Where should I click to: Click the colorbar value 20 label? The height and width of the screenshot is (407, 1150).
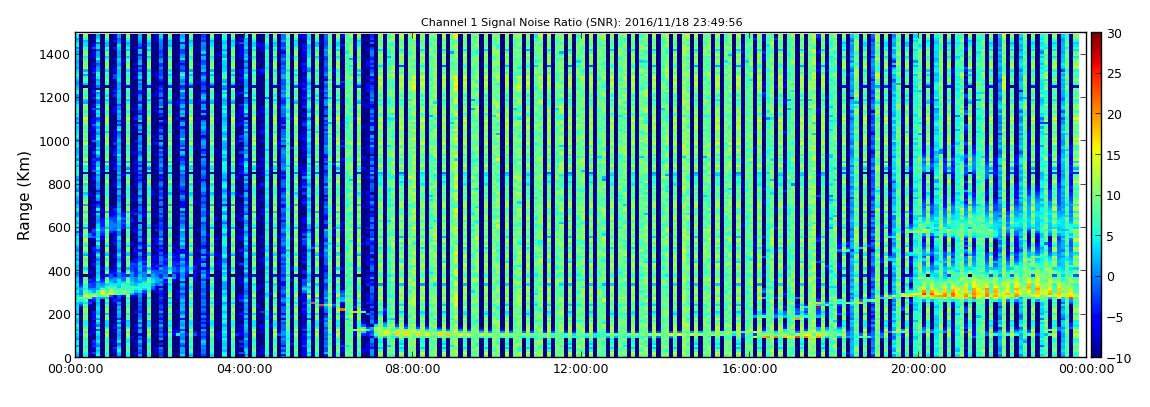(1115, 114)
